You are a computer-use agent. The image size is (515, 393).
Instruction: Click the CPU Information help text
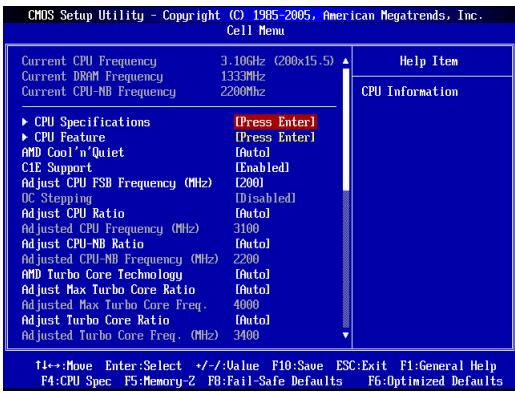click(x=410, y=92)
